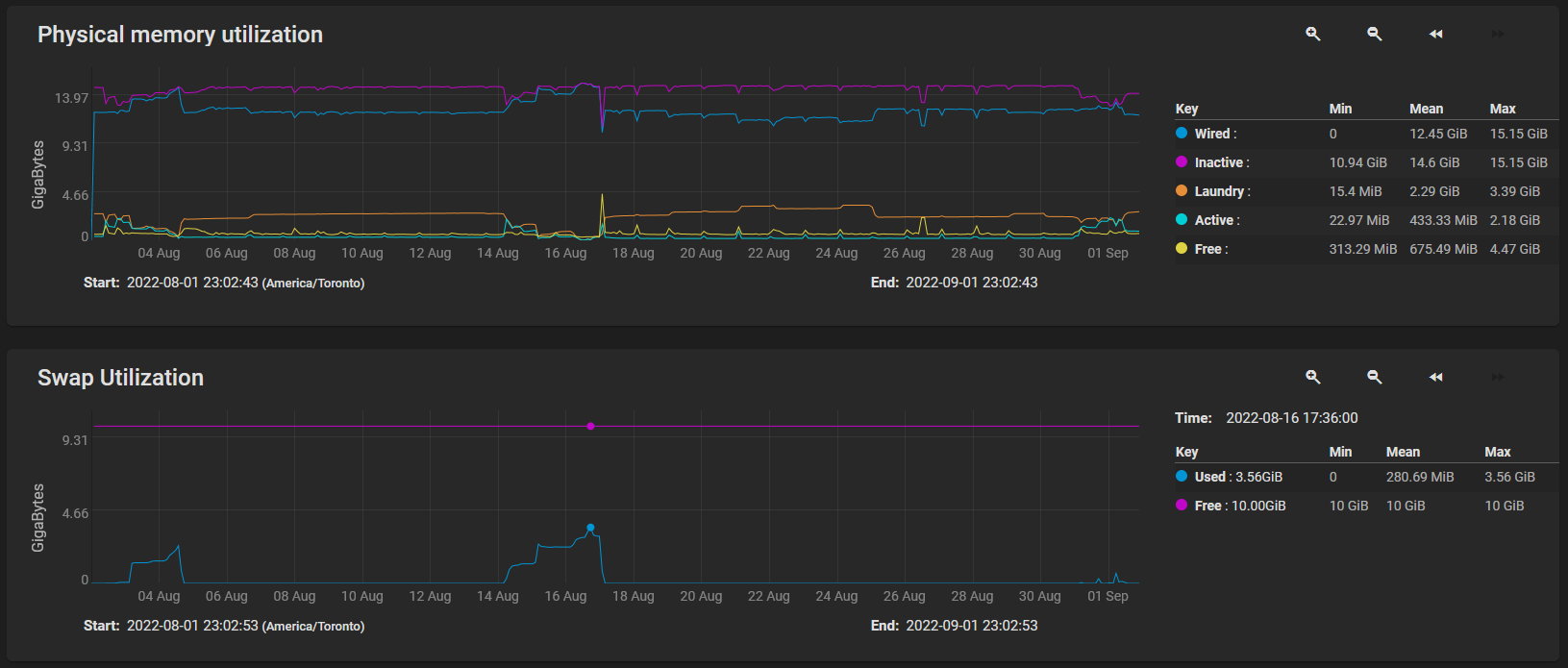Select the Active legend entry
The height and width of the screenshot is (668, 1568).
click(1216, 220)
